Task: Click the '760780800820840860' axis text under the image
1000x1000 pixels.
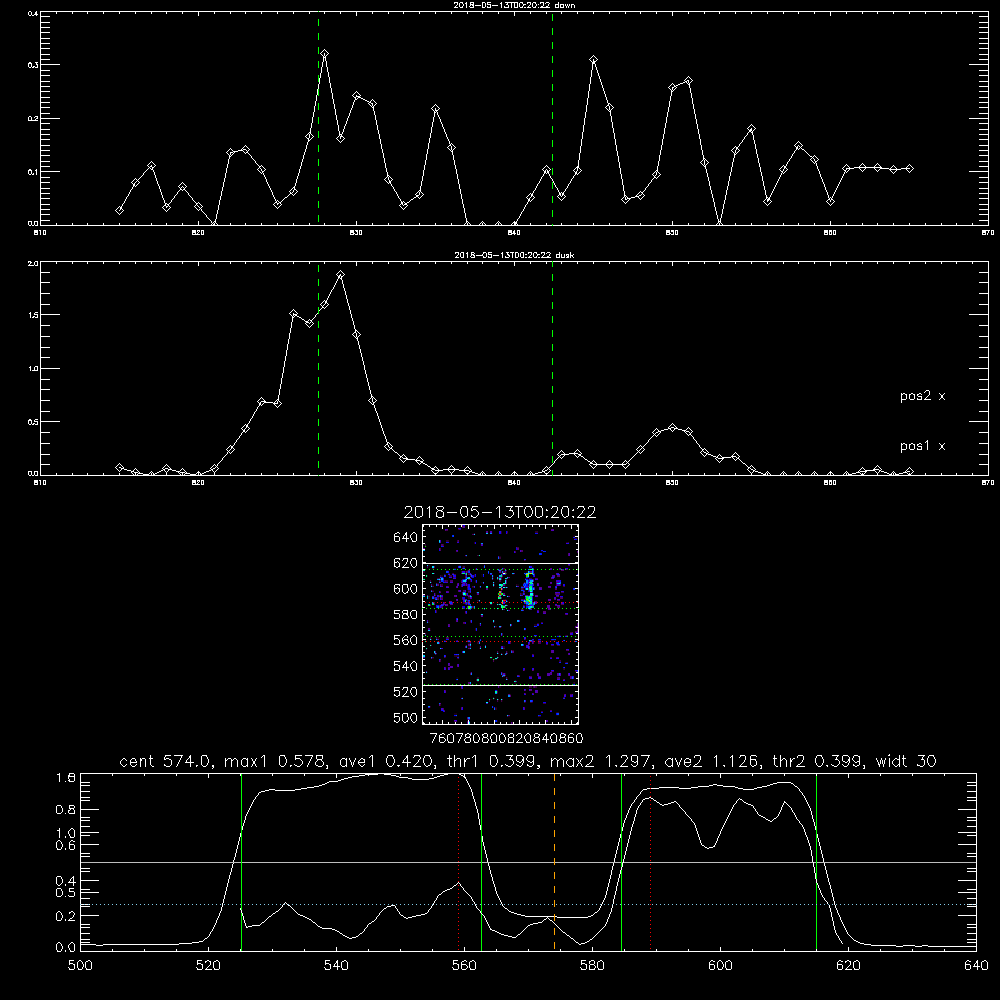Action: click(x=506, y=739)
